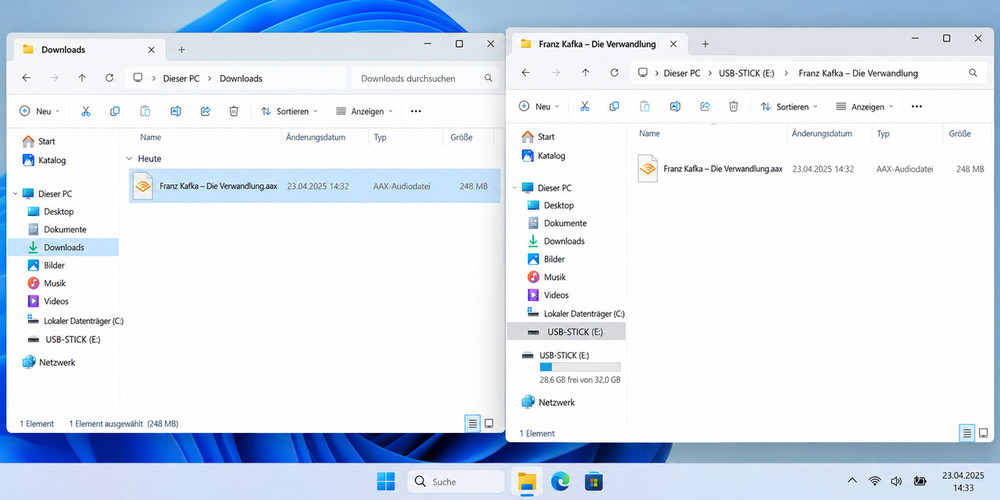Click Wi-Fi icon in system tray

(x=874, y=481)
